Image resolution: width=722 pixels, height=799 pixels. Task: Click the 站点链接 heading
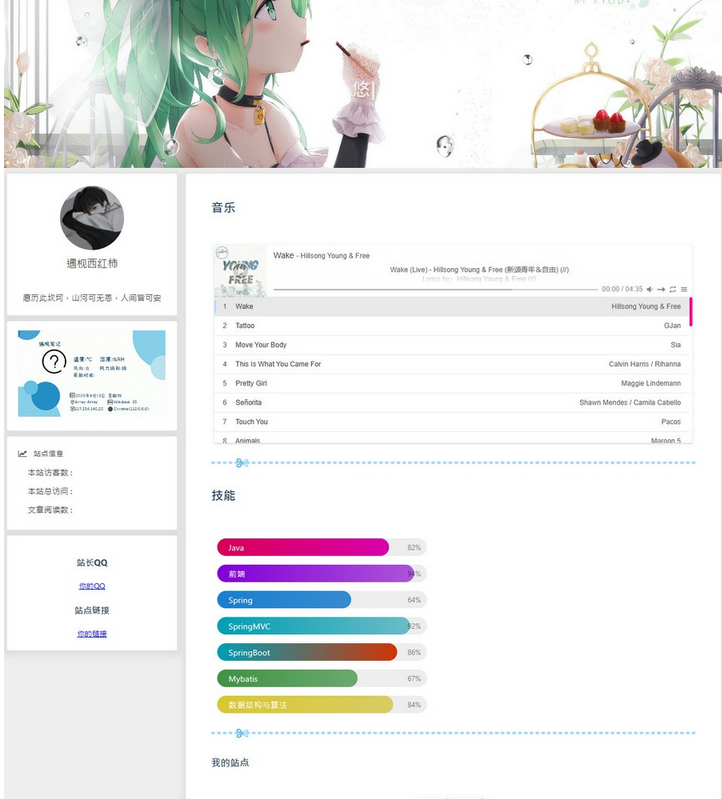tap(92, 610)
